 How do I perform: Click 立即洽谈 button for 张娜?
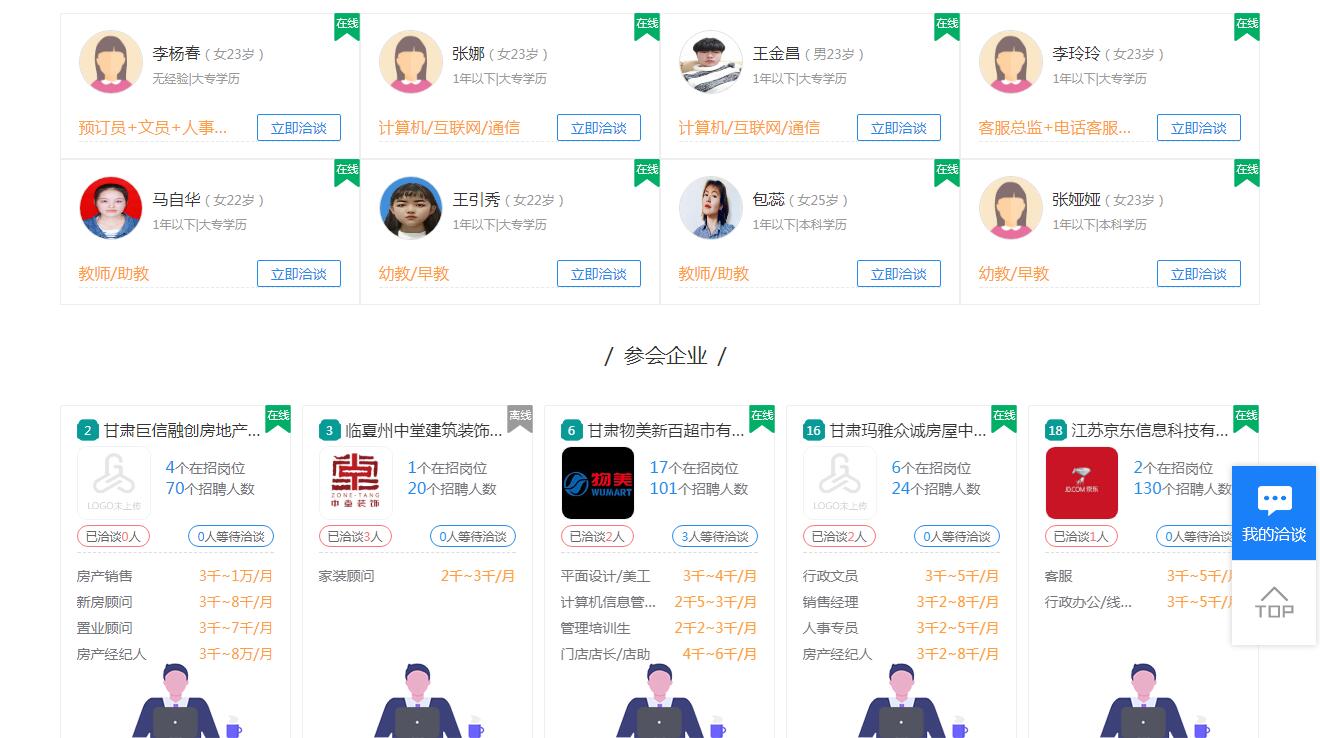(x=599, y=128)
